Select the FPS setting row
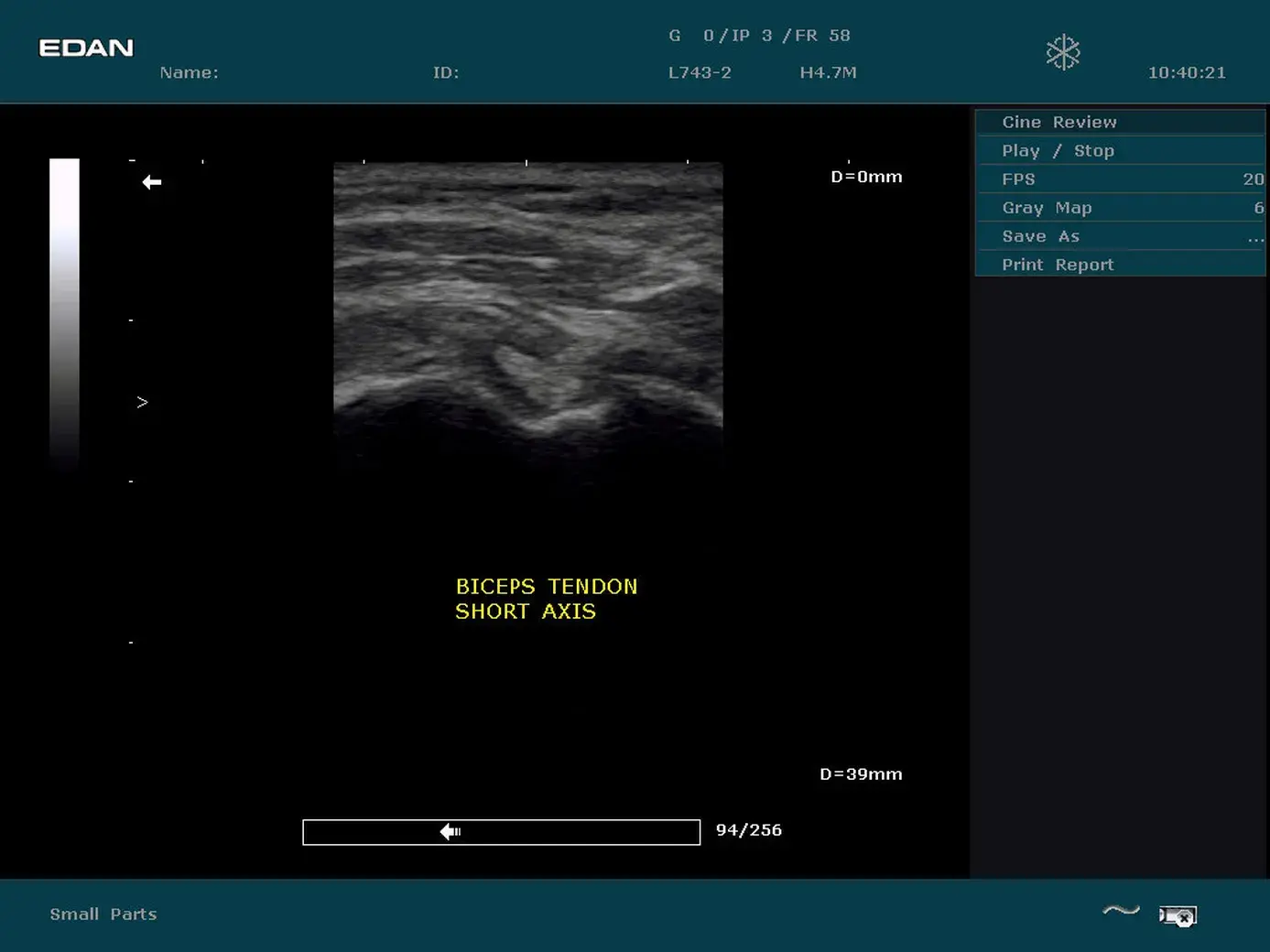The width and height of the screenshot is (1270, 952). point(1120,179)
